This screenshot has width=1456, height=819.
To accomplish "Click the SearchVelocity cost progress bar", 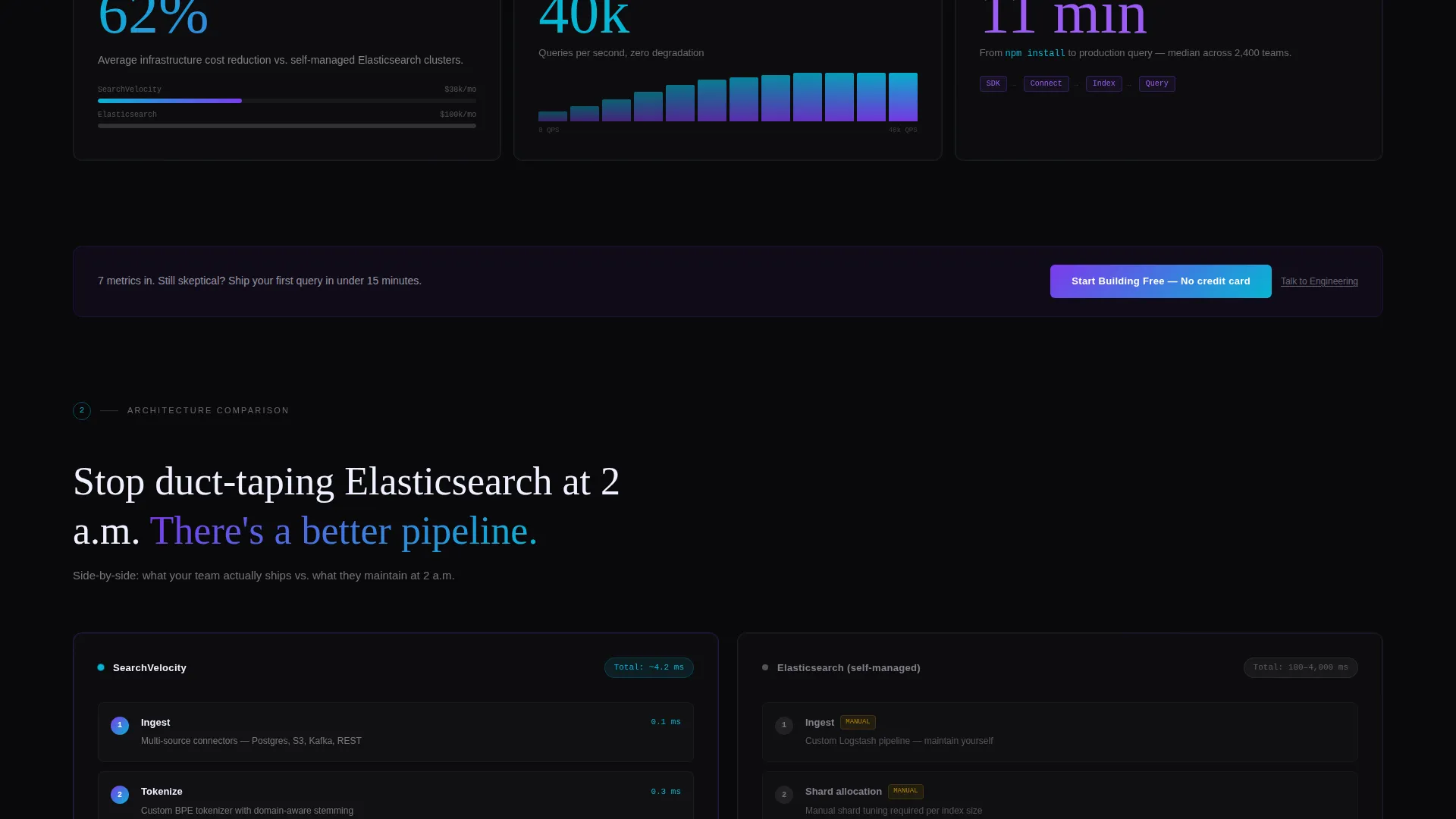I will (x=287, y=101).
